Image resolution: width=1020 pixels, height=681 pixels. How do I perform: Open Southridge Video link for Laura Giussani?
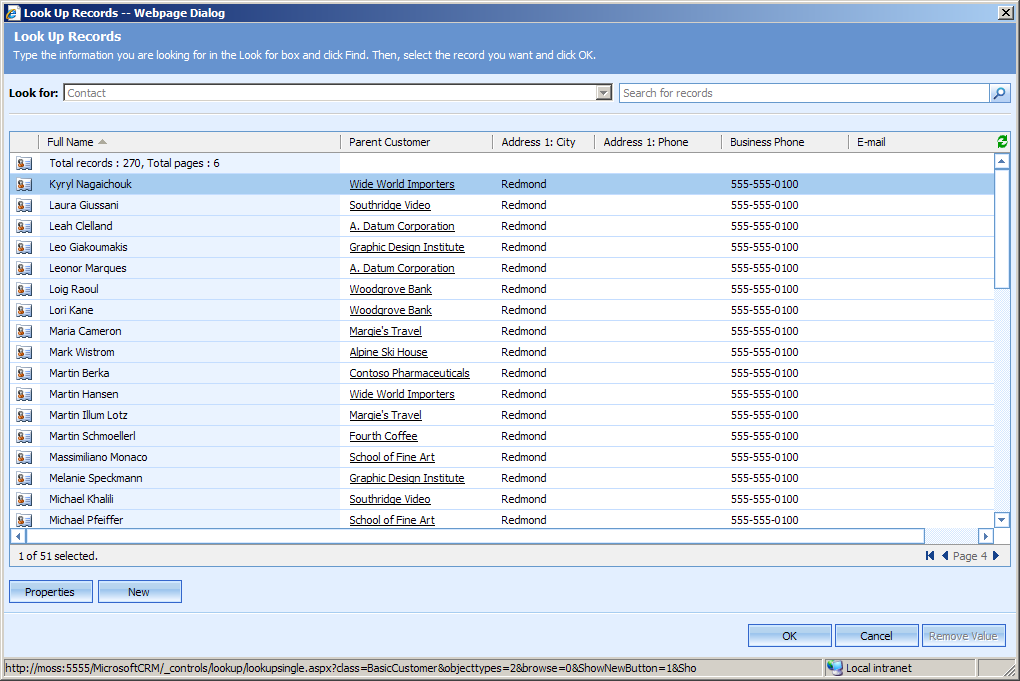(x=390, y=205)
